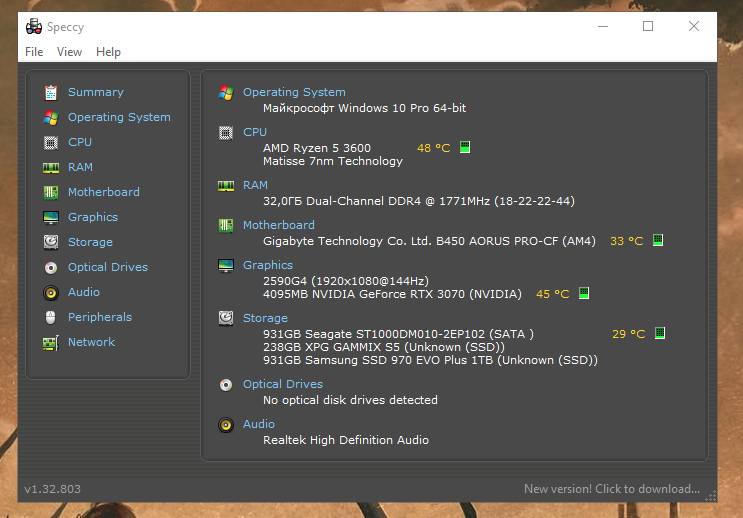Maximize the Speccy window
Viewport: 743px width, 518px height.
648,27
